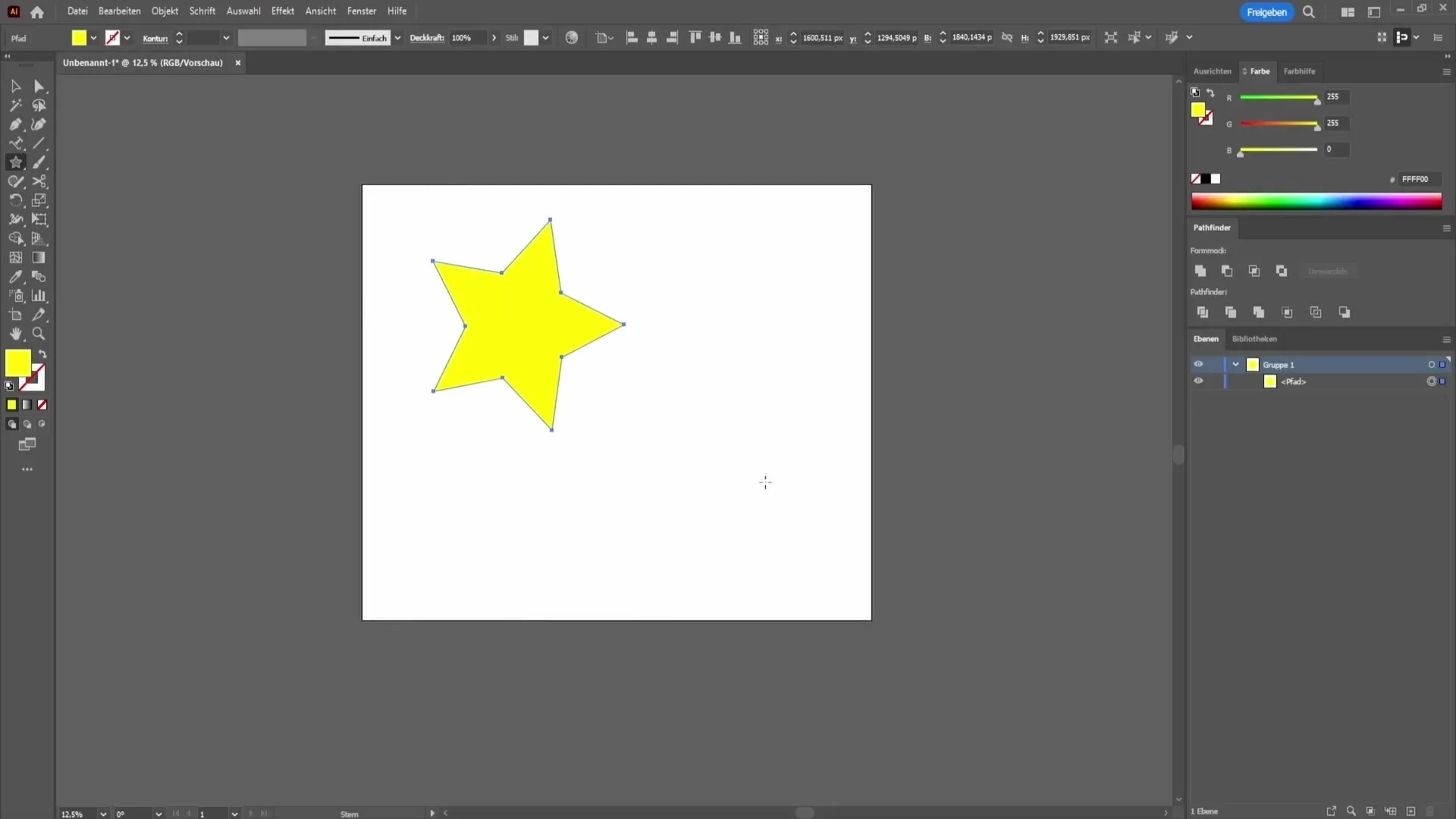This screenshot has height=819, width=1456.
Task: Pick the Eyedropper tool
Action: tap(15, 277)
